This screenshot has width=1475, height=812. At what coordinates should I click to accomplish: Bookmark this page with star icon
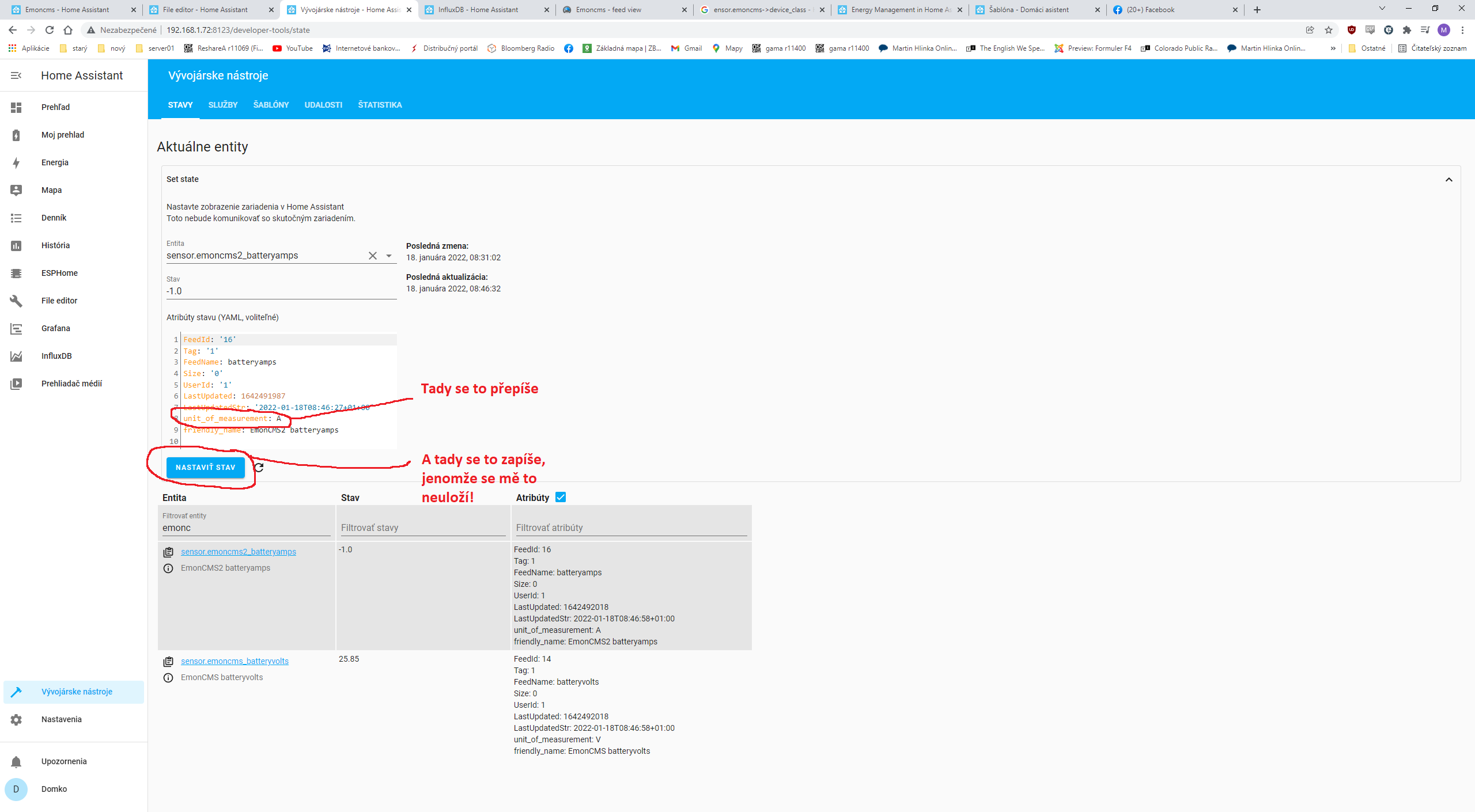click(x=1329, y=30)
